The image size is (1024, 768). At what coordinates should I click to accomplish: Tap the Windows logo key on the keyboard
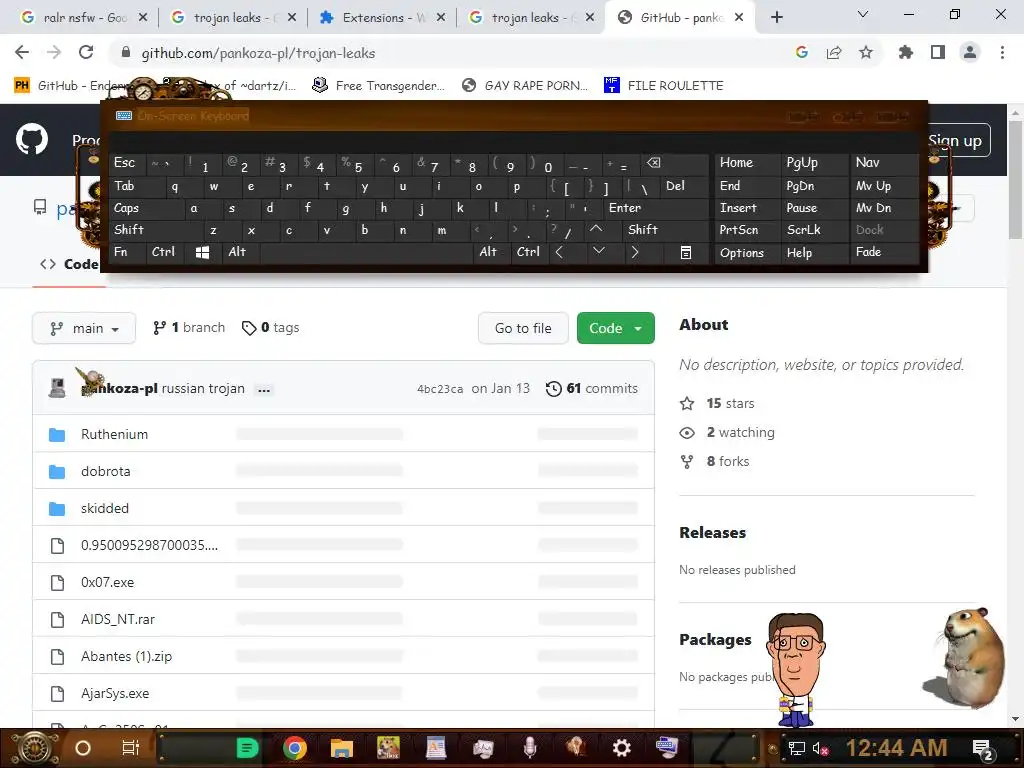pyautogui.click(x=202, y=252)
